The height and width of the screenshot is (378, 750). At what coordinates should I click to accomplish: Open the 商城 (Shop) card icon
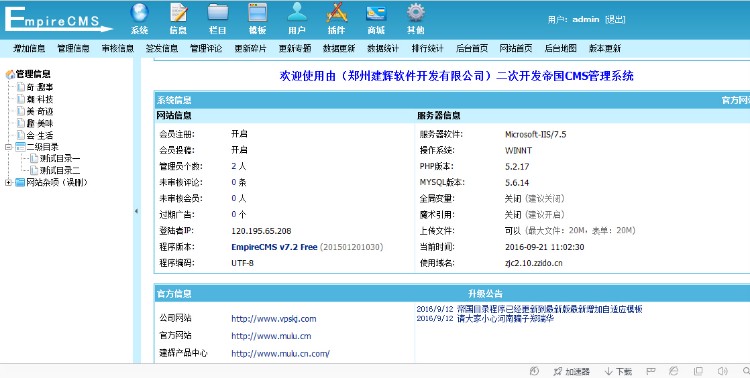[x=376, y=13]
